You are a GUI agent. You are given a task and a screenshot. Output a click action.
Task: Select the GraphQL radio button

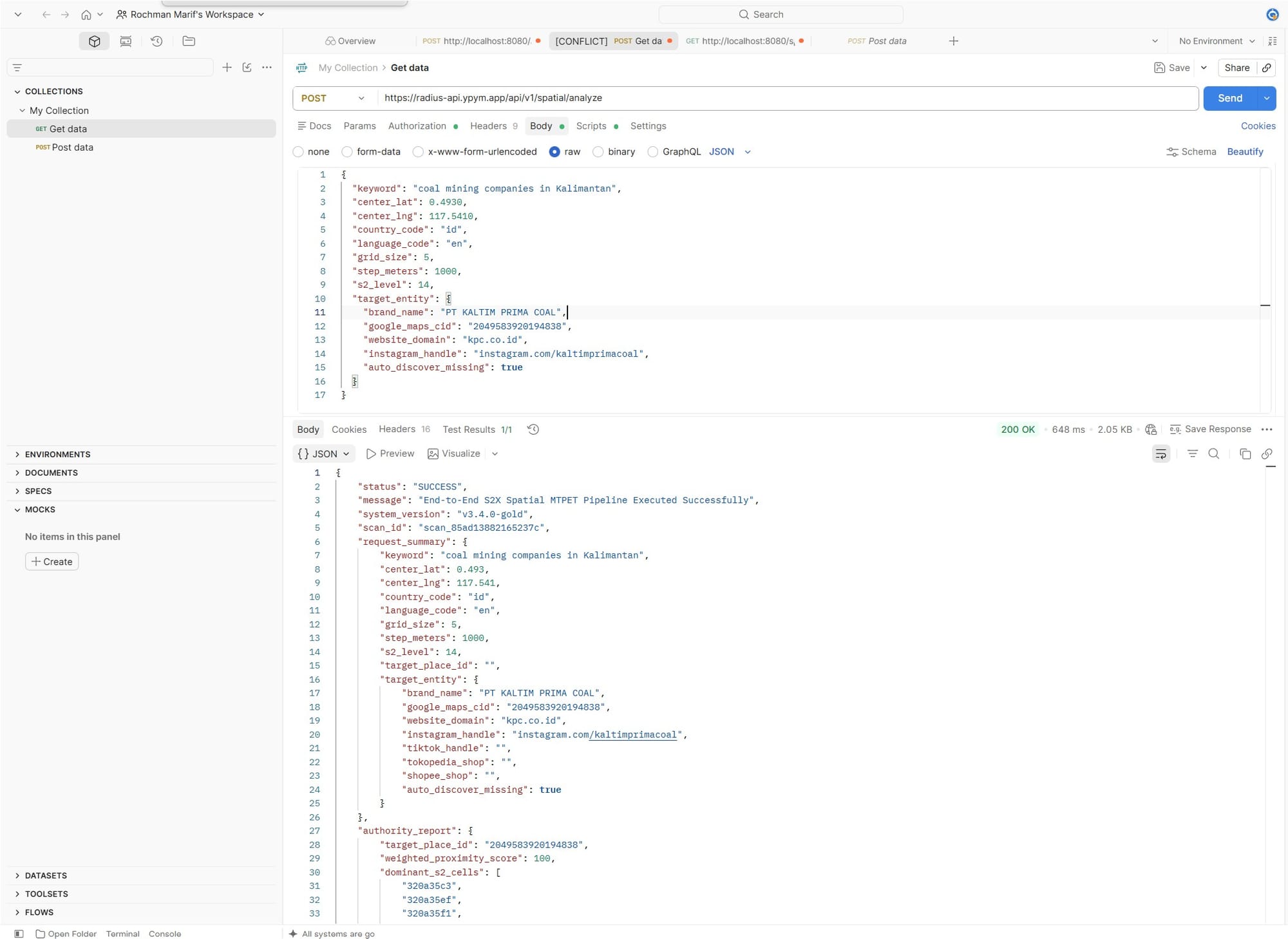click(653, 152)
